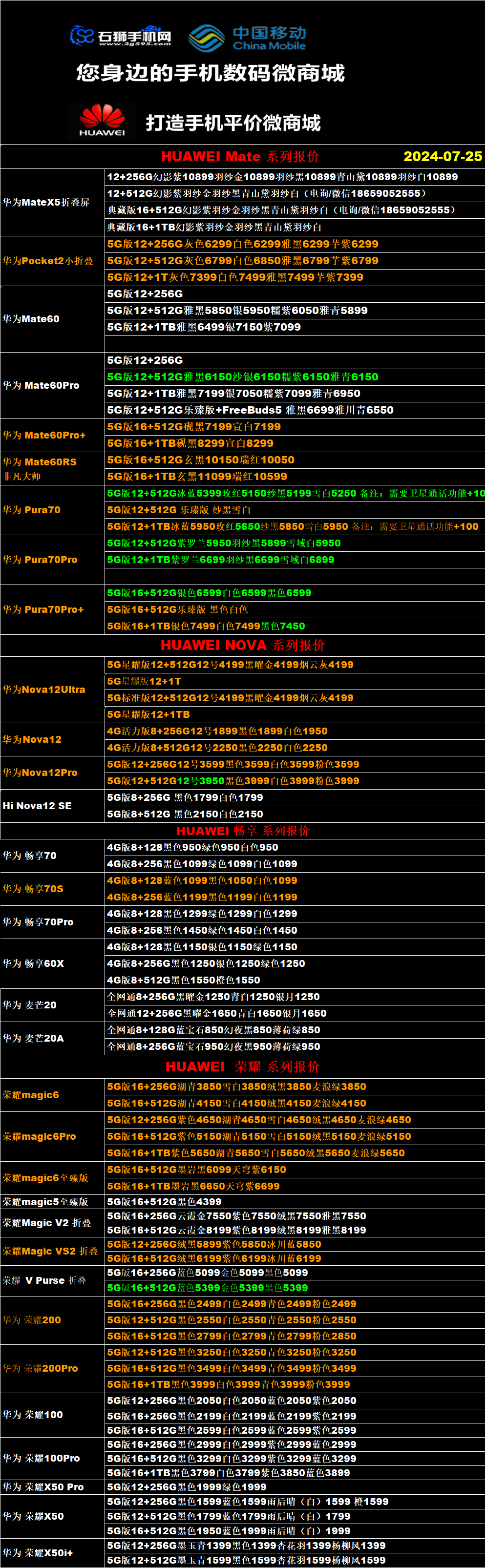The width and height of the screenshot is (486, 1568).
Task: Click the plain 华为 畅享70 model label
Action: tap(29, 856)
